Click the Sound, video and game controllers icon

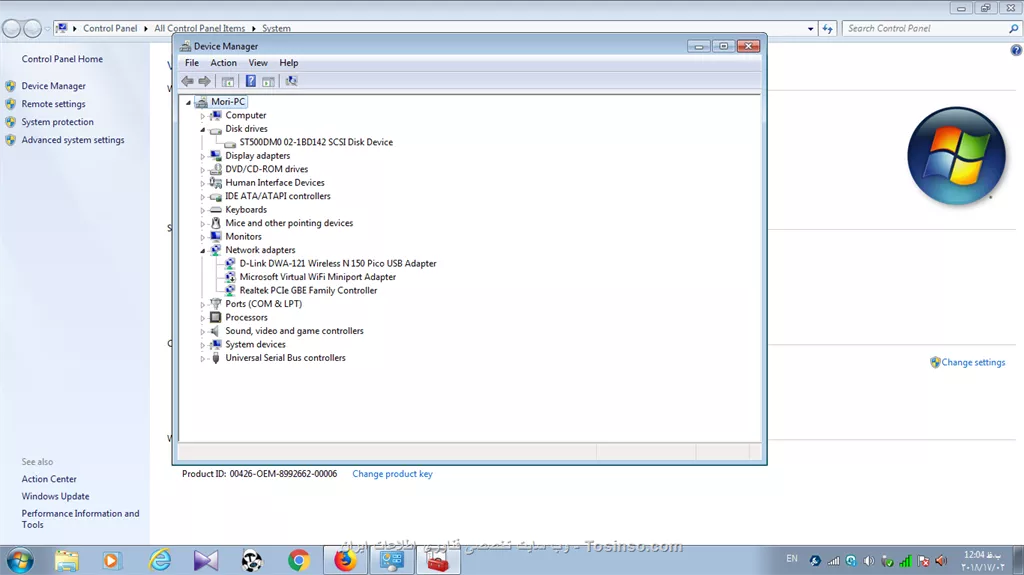(x=216, y=331)
